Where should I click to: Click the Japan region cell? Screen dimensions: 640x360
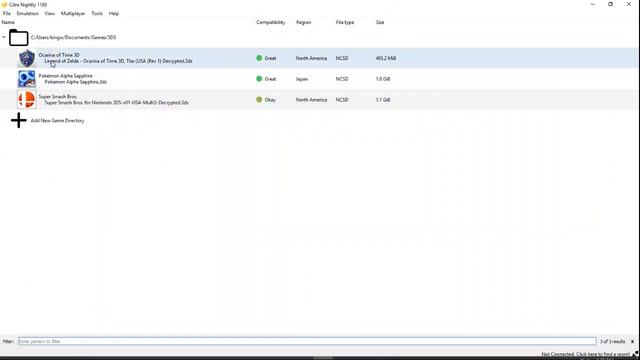302,79
